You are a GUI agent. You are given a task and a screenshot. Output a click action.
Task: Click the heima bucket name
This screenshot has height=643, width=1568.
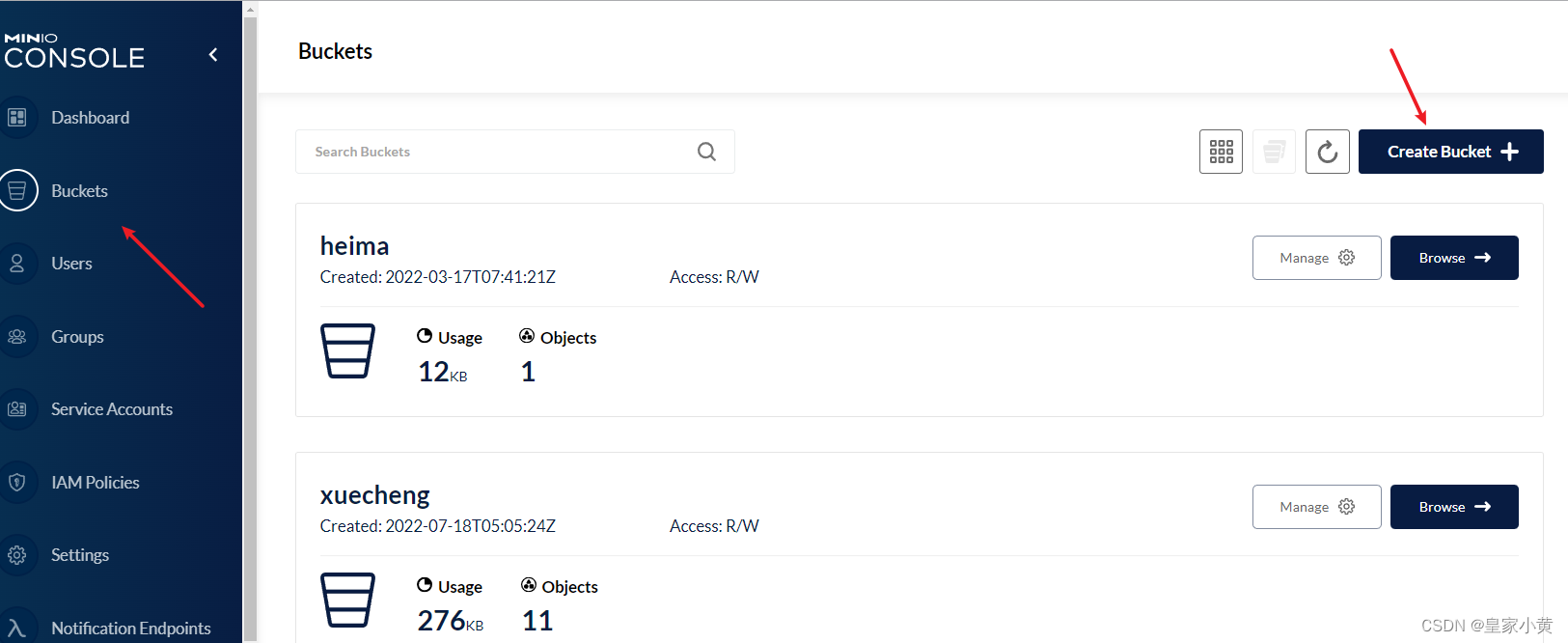(x=354, y=246)
